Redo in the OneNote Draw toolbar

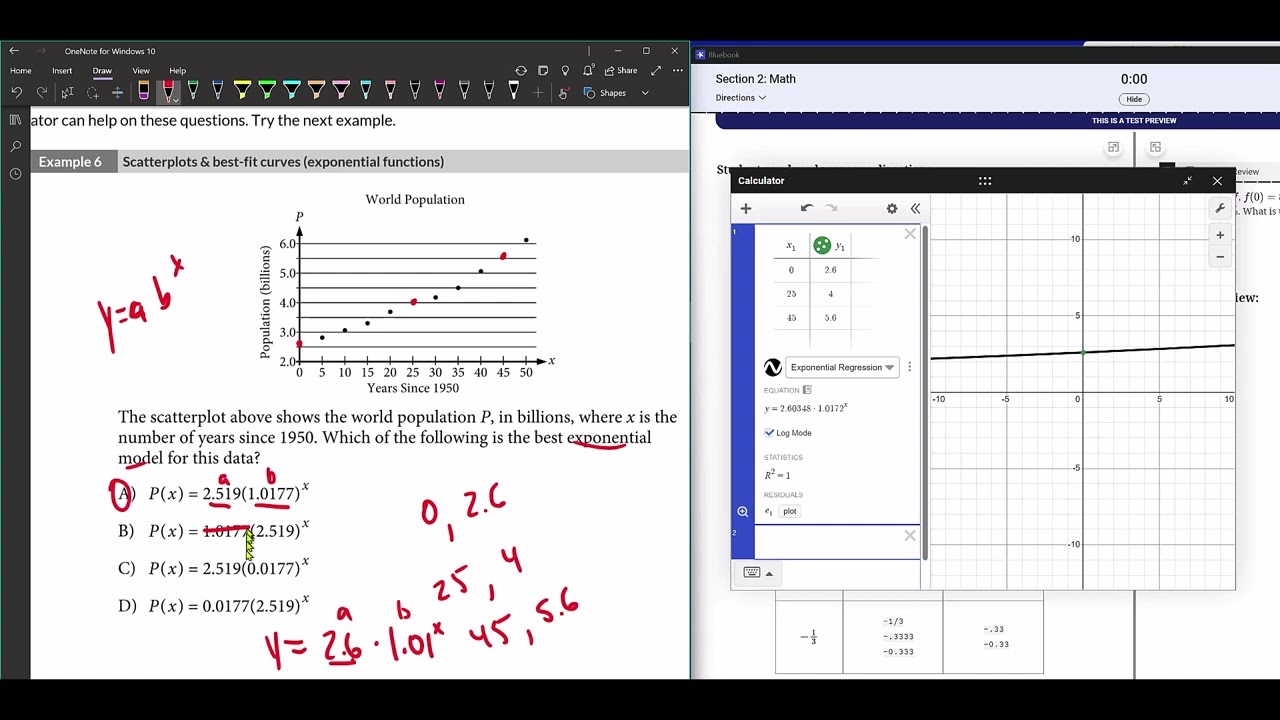pos(42,93)
